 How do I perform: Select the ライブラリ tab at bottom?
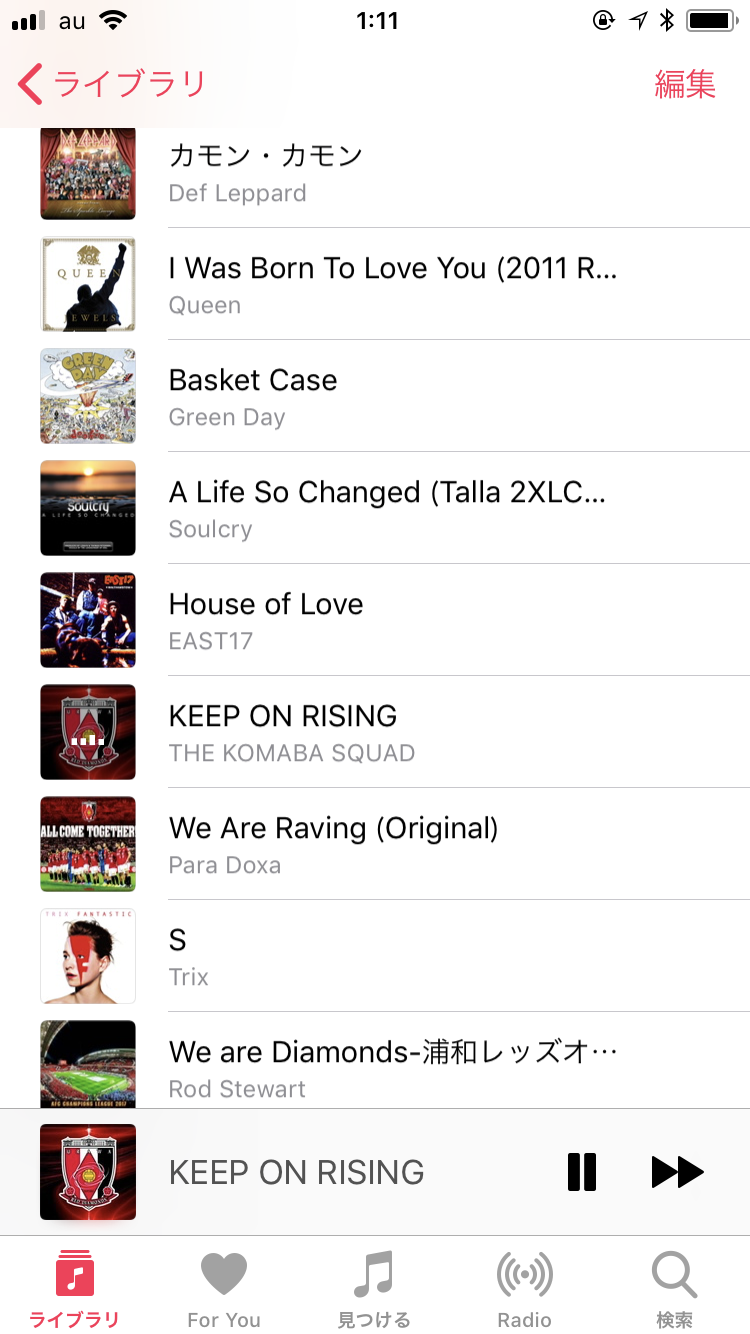click(x=75, y=1288)
